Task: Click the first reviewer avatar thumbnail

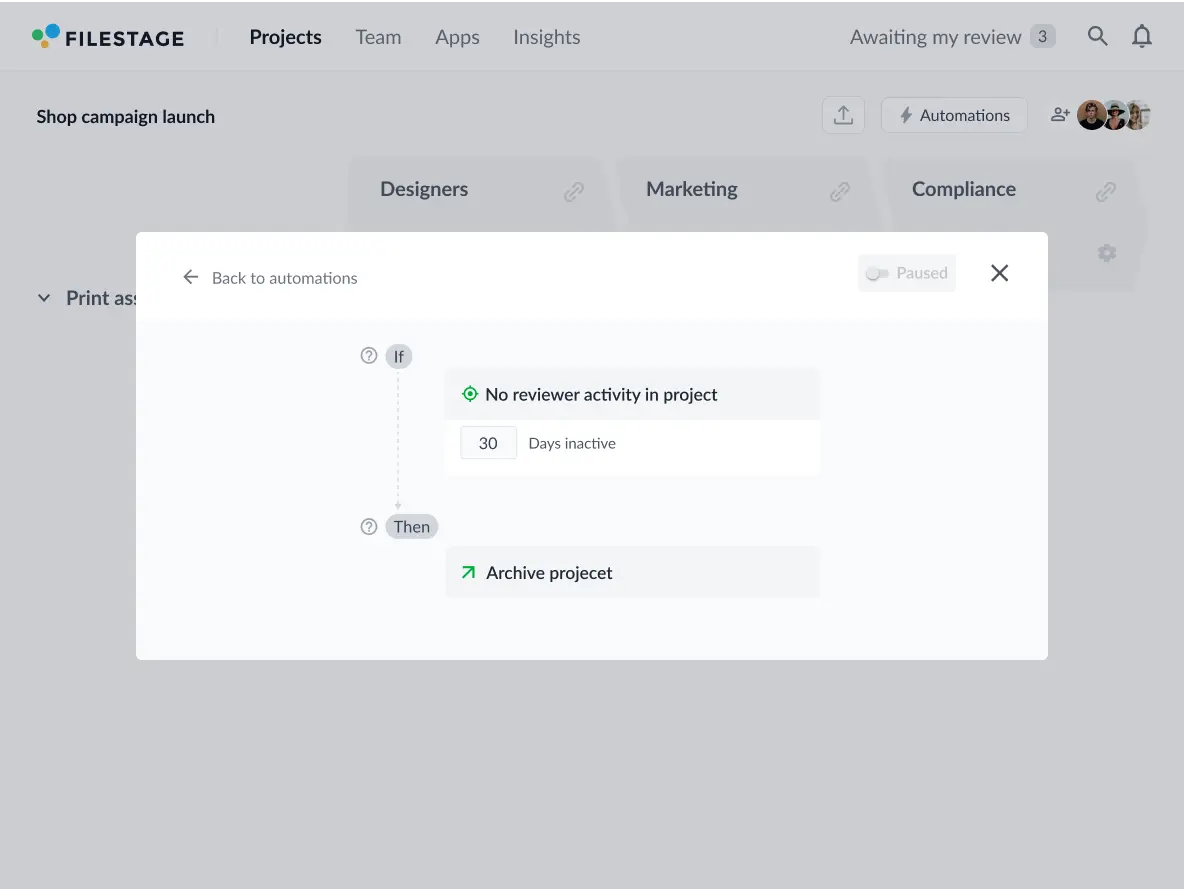Action: (x=1091, y=114)
